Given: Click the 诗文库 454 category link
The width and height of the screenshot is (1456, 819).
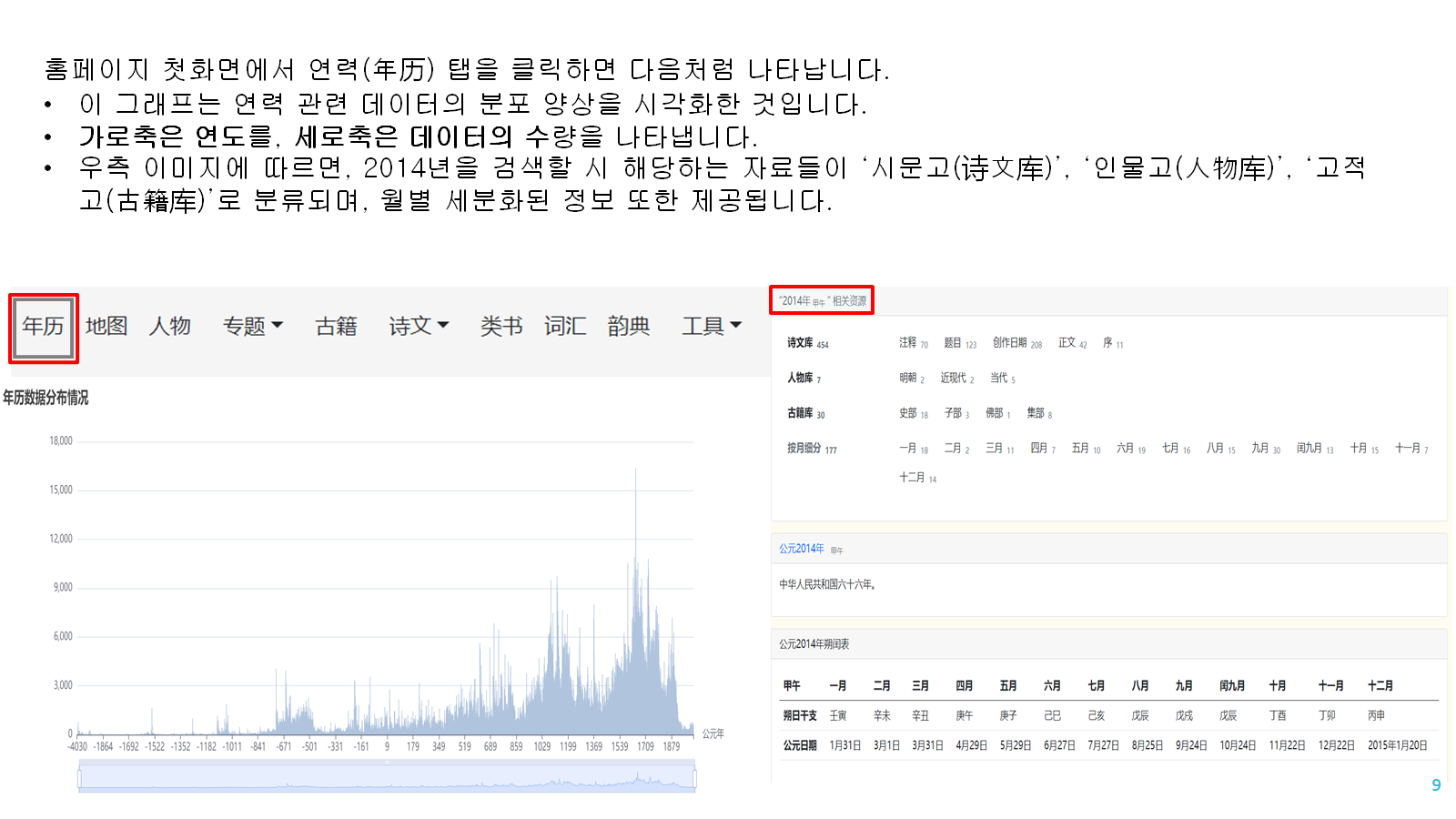Looking at the screenshot, I should (807, 343).
